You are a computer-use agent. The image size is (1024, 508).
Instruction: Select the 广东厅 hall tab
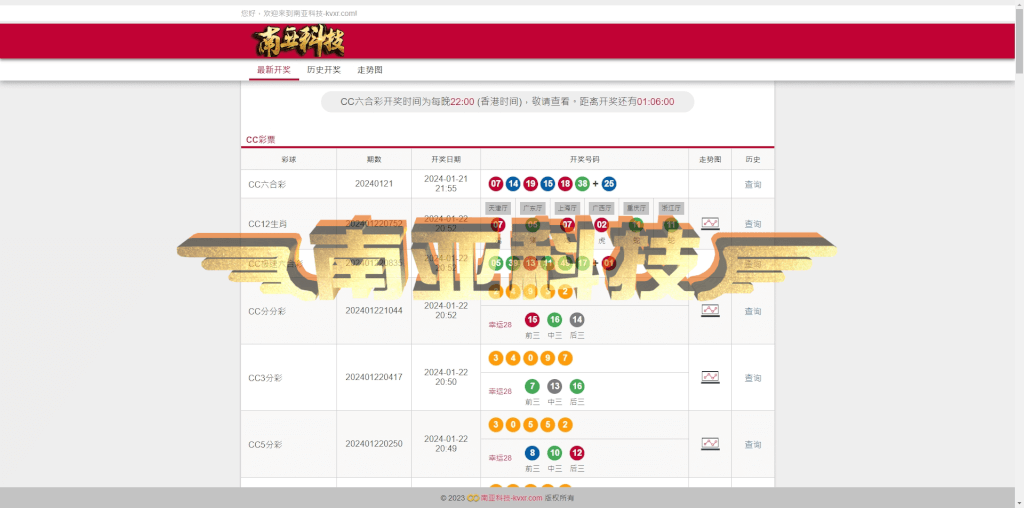pyautogui.click(x=532, y=208)
